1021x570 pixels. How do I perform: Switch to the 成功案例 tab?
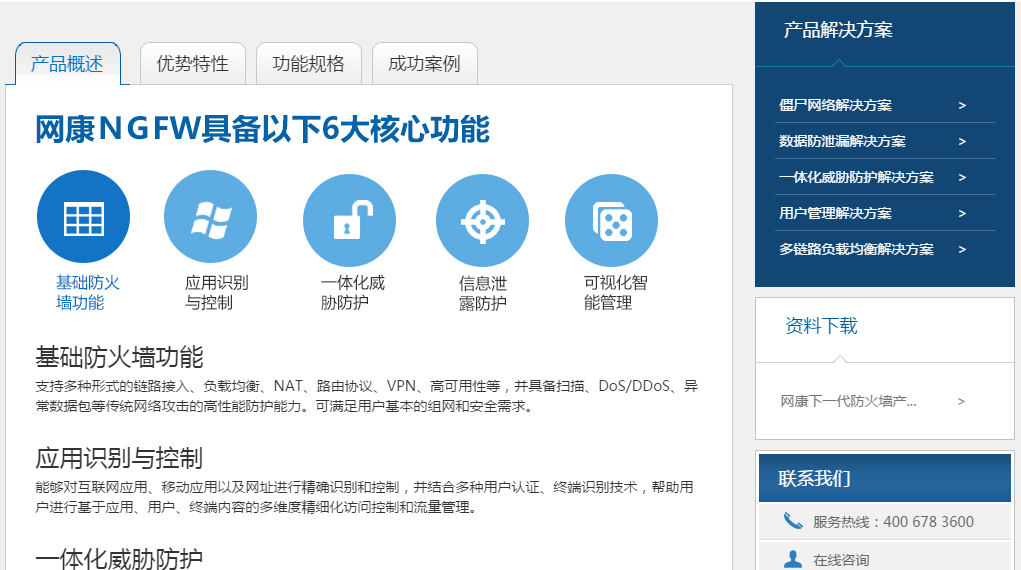pyautogui.click(x=425, y=64)
